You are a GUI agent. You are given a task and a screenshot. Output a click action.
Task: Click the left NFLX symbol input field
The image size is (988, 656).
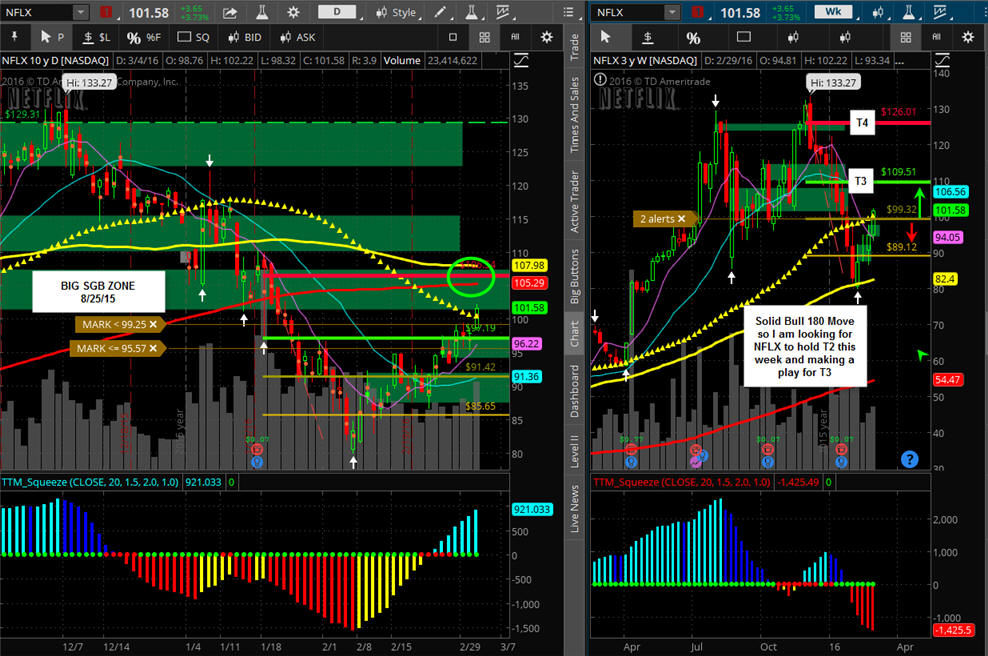tap(37, 13)
